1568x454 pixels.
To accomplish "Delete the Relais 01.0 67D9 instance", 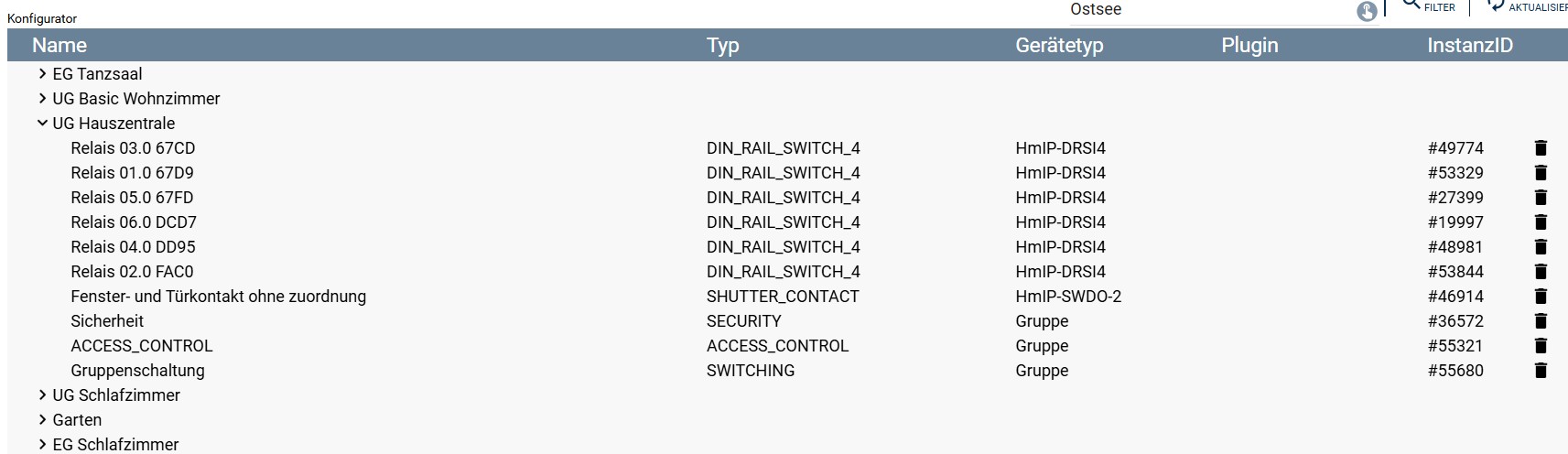I will point(1541,173).
